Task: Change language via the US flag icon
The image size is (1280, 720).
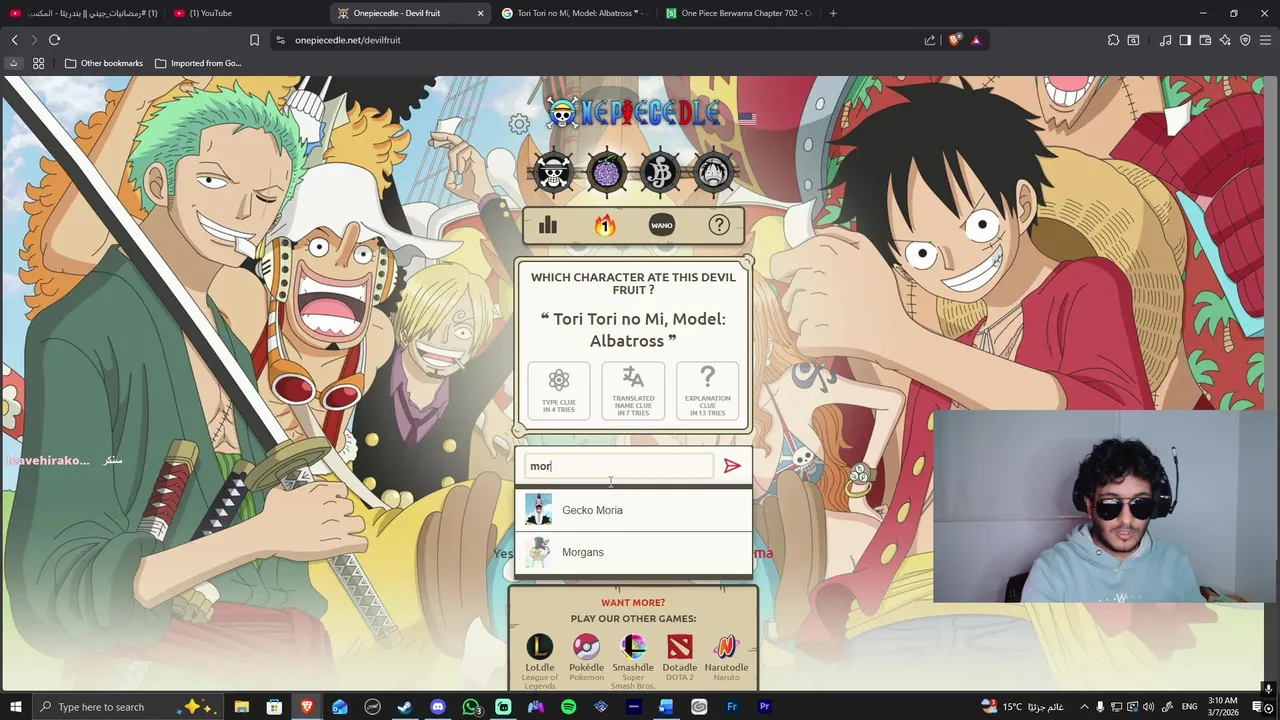Action: click(747, 118)
